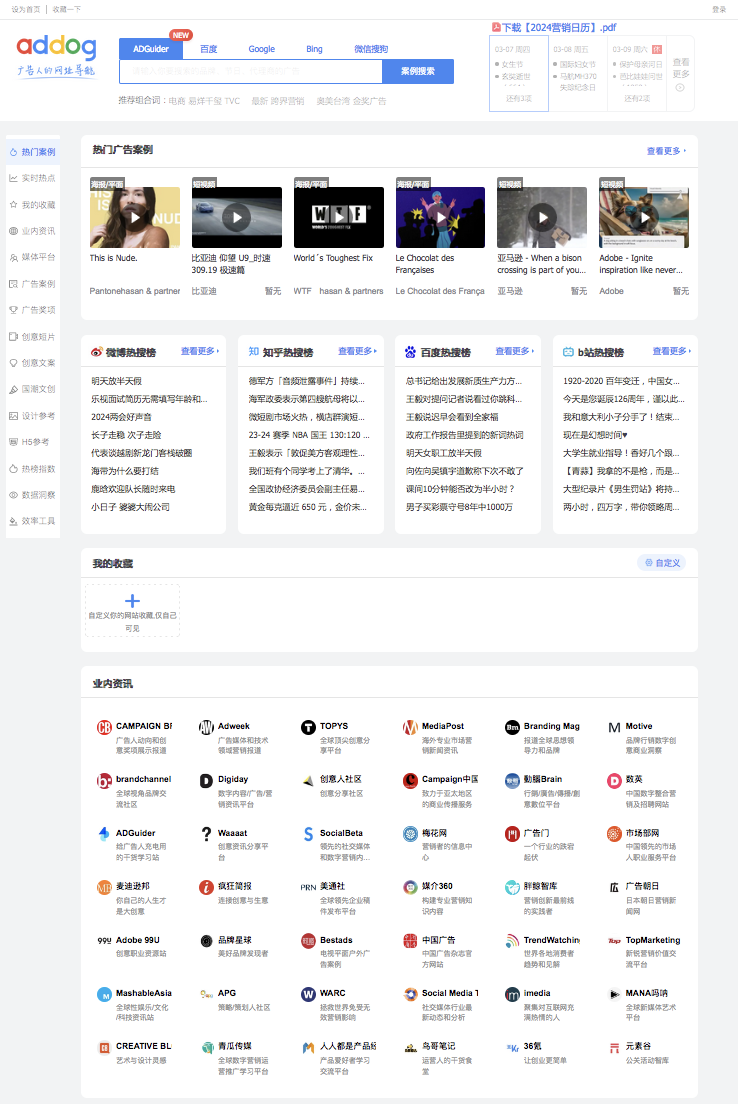The width and height of the screenshot is (738, 1104).
Task: Open the MediaPost site icon
Action: pyautogui.click(x=410, y=727)
